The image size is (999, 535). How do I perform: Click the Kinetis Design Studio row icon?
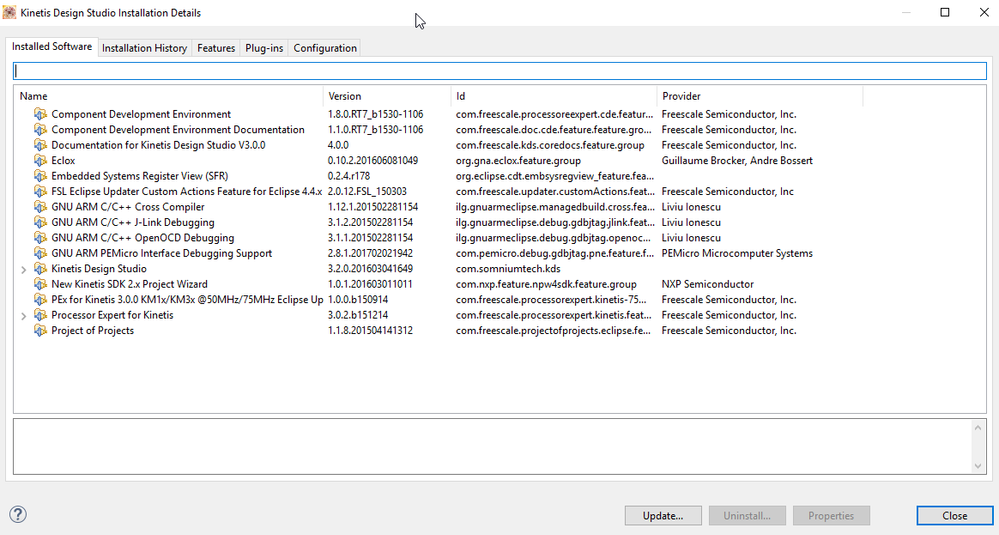point(40,269)
